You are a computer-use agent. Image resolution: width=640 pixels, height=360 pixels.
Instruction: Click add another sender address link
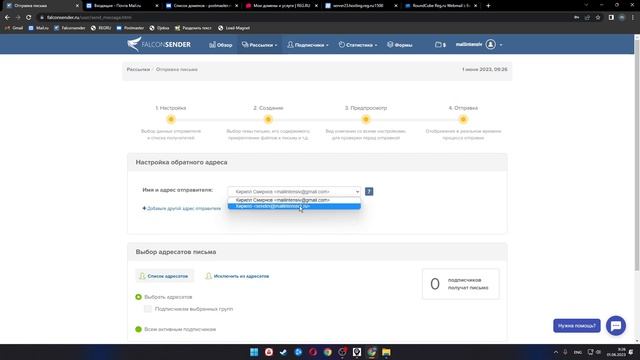(181, 209)
